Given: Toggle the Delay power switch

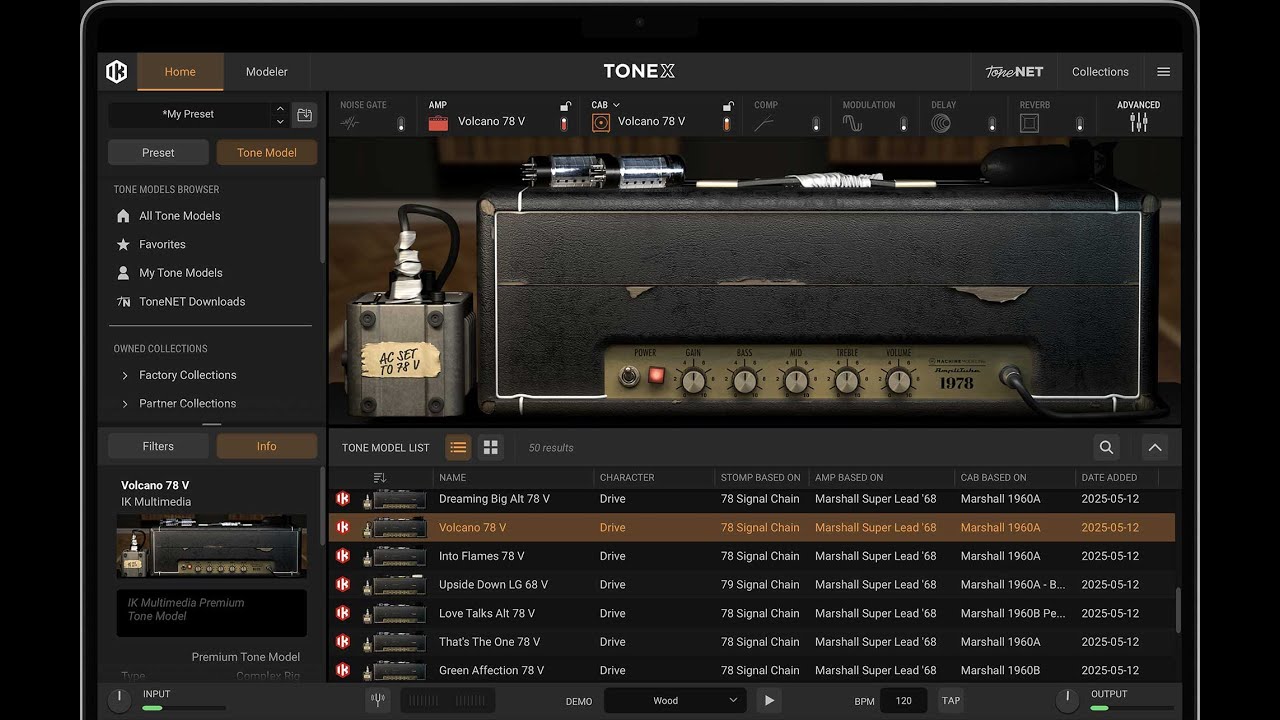Looking at the screenshot, I should click(x=992, y=124).
